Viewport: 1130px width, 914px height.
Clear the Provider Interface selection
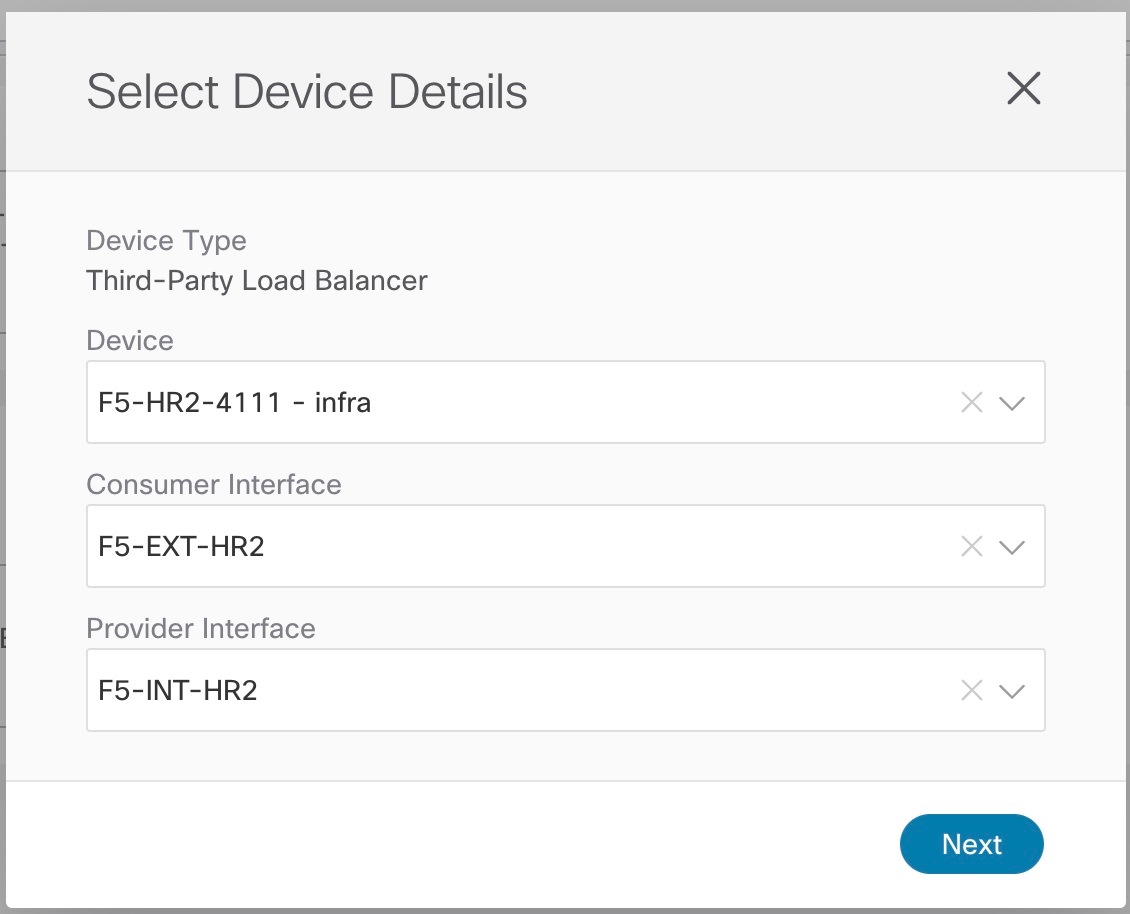(x=971, y=691)
